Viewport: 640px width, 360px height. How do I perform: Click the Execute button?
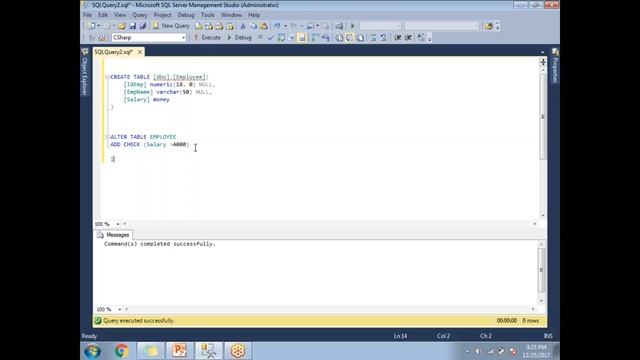click(207, 38)
